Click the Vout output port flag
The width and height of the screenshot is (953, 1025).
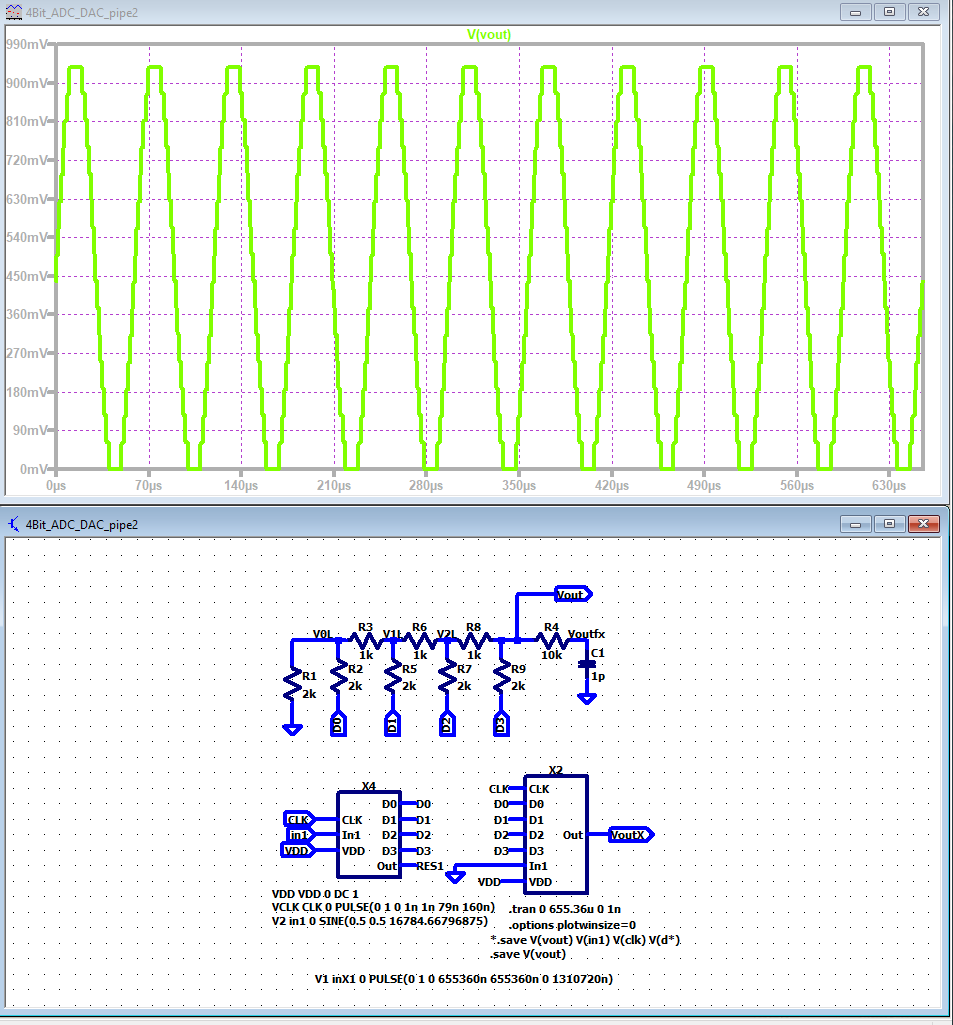573,594
